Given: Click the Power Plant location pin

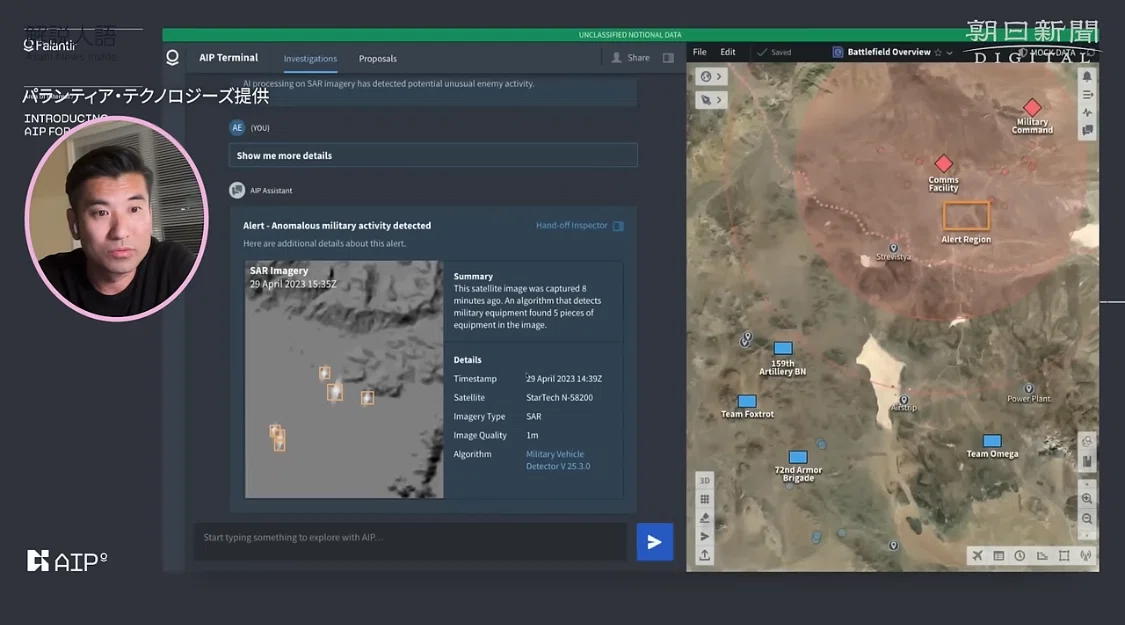Looking at the screenshot, I should pos(1028,389).
